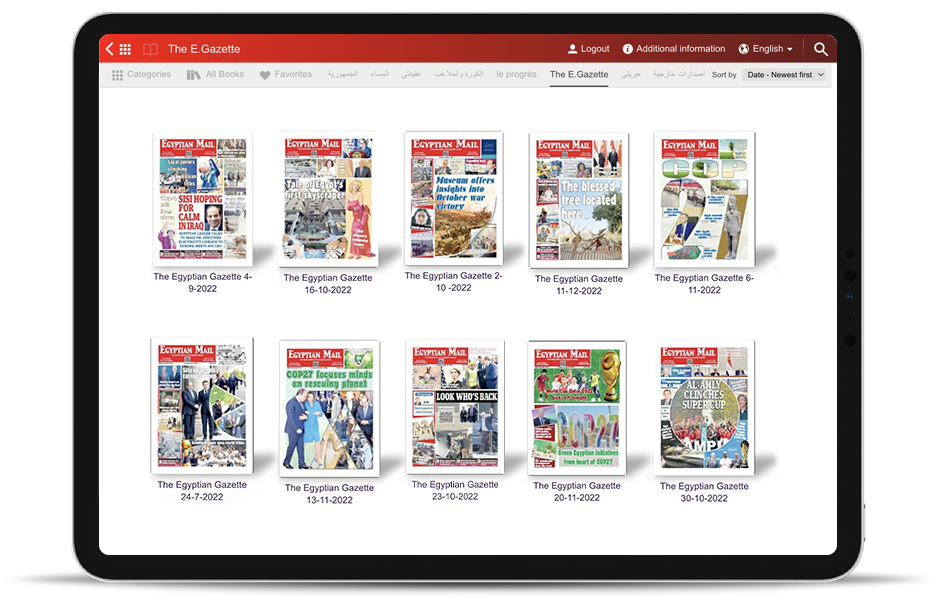Click the title The Egyptian Gazette 2-10-2022
This screenshot has height=596, width=941.
(454, 281)
